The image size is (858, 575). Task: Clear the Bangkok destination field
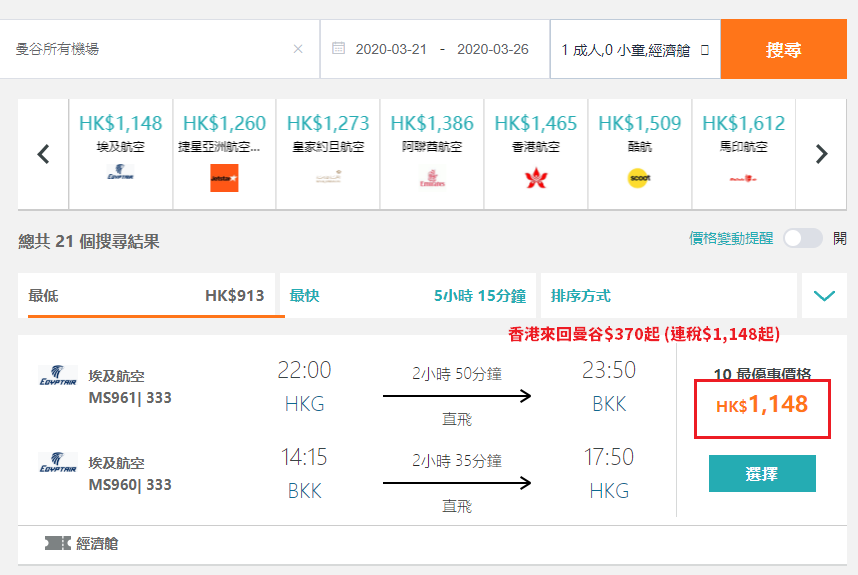[x=298, y=49]
